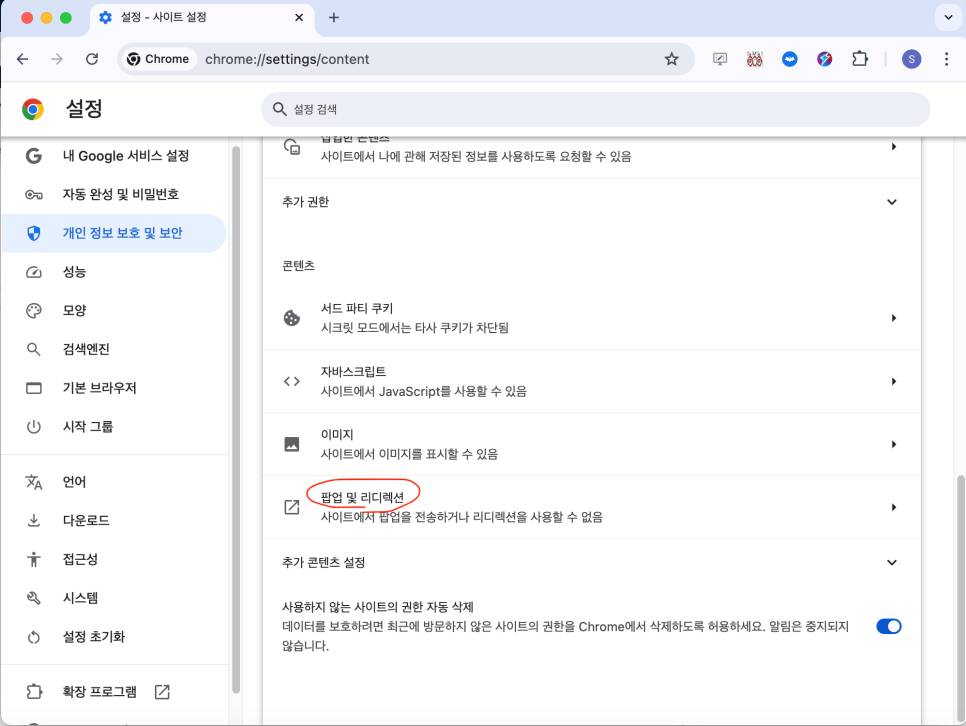The height and width of the screenshot is (726, 966).
Task: Click the profile avatar icon
Action: [x=910, y=59]
